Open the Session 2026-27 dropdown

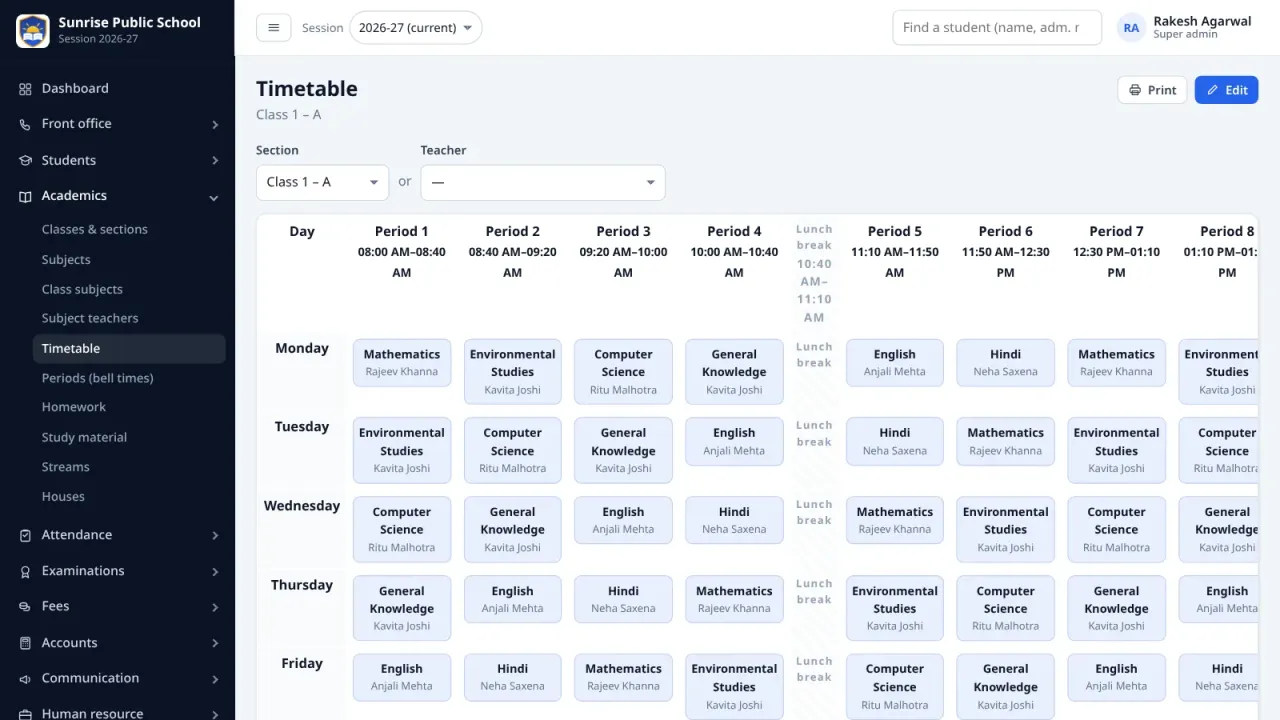click(x=415, y=28)
